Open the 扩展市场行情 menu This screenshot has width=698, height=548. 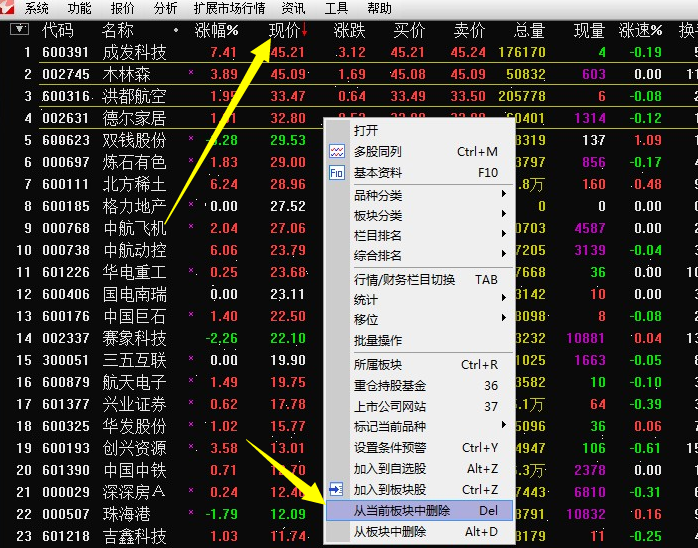pos(229,8)
